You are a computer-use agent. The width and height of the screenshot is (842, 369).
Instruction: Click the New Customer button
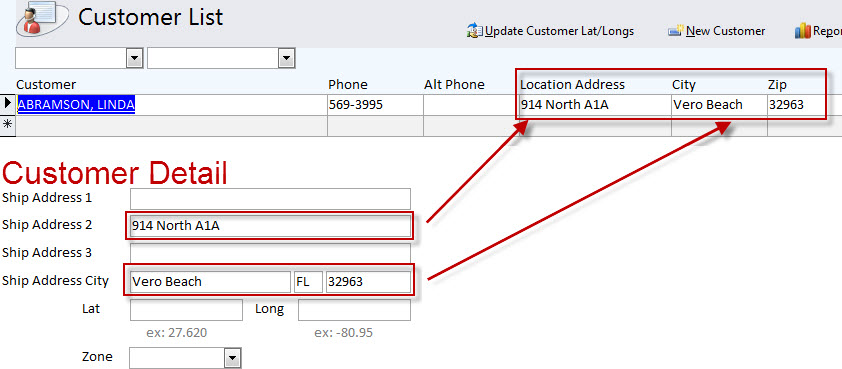point(717,31)
